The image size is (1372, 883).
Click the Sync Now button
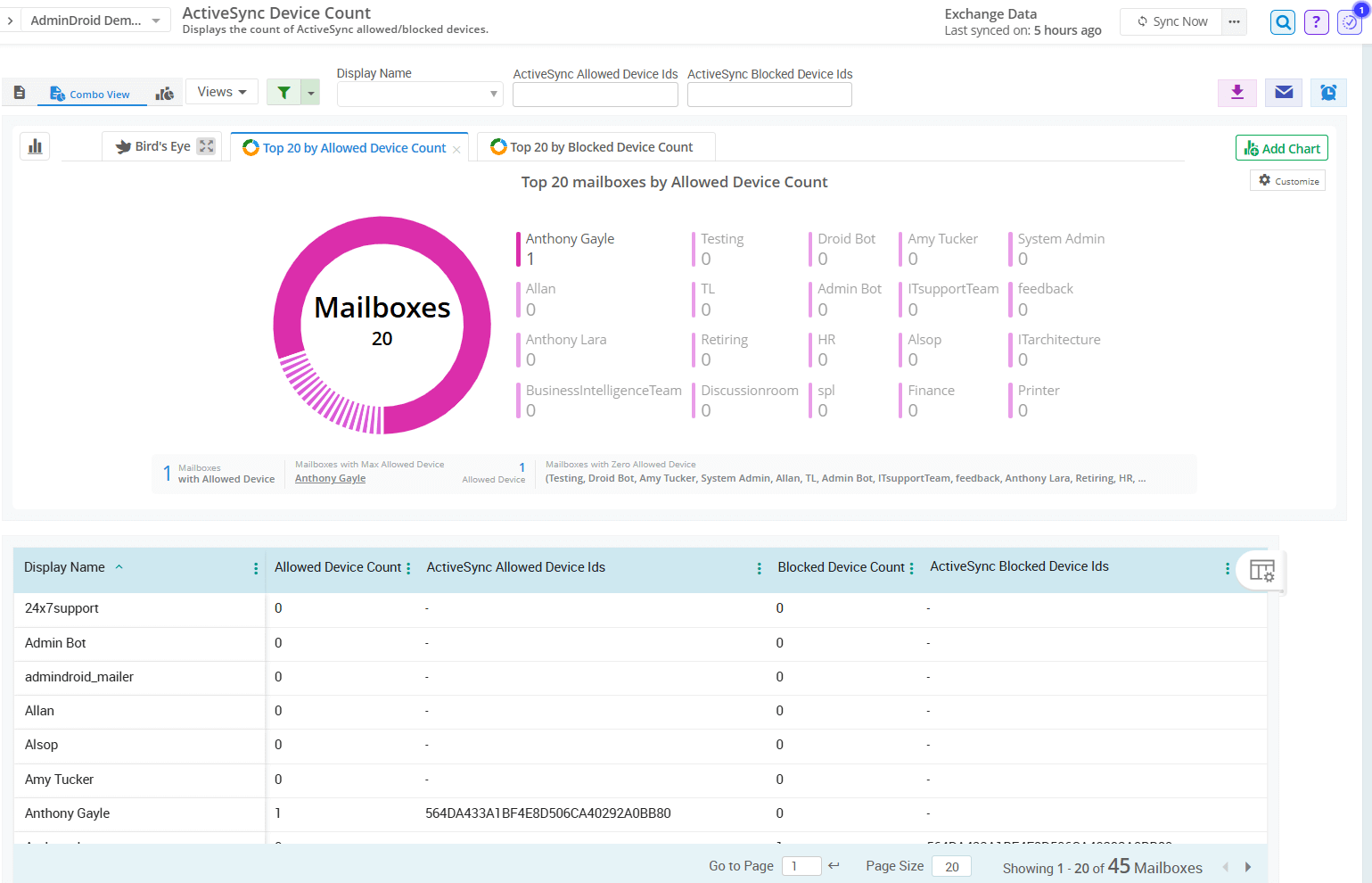click(1171, 21)
